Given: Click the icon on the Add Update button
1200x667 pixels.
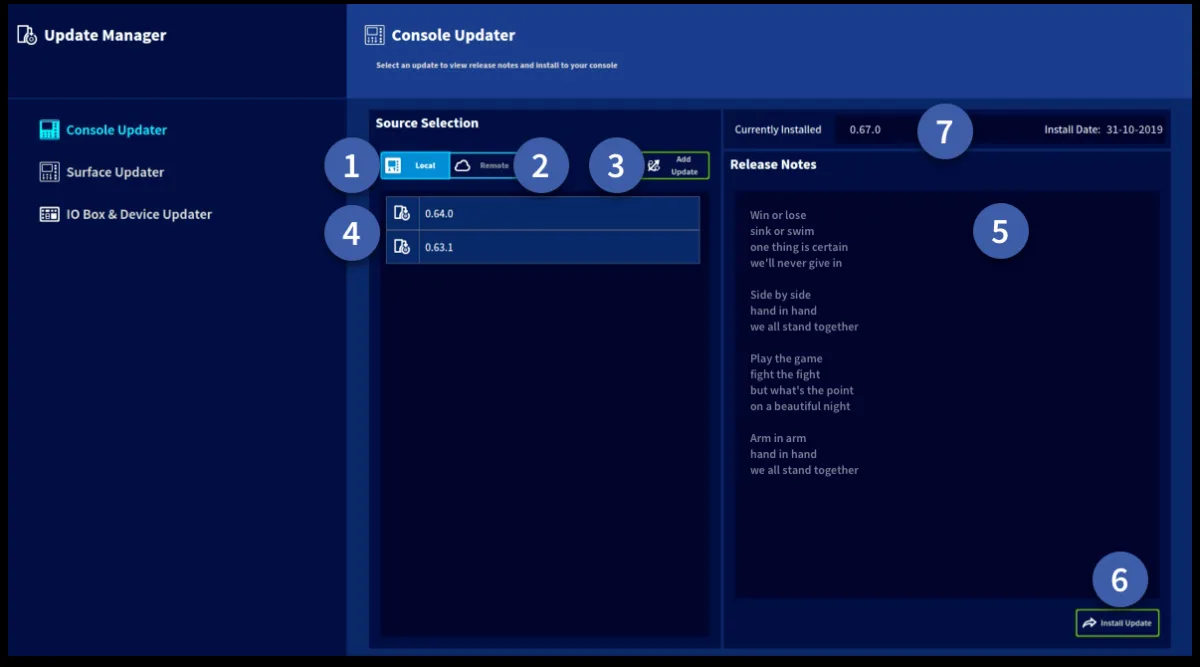Looking at the screenshot, I should [x=654, y=166].
